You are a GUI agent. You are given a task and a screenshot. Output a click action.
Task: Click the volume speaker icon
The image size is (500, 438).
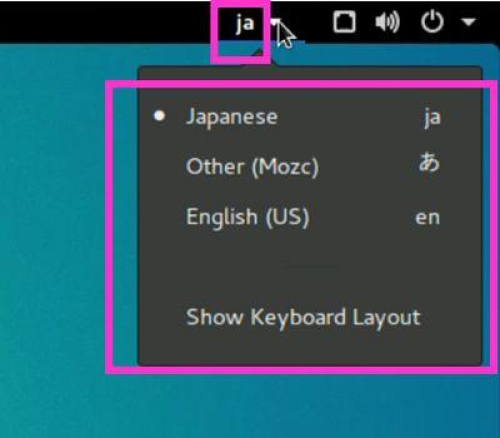(x=387, y=22)
